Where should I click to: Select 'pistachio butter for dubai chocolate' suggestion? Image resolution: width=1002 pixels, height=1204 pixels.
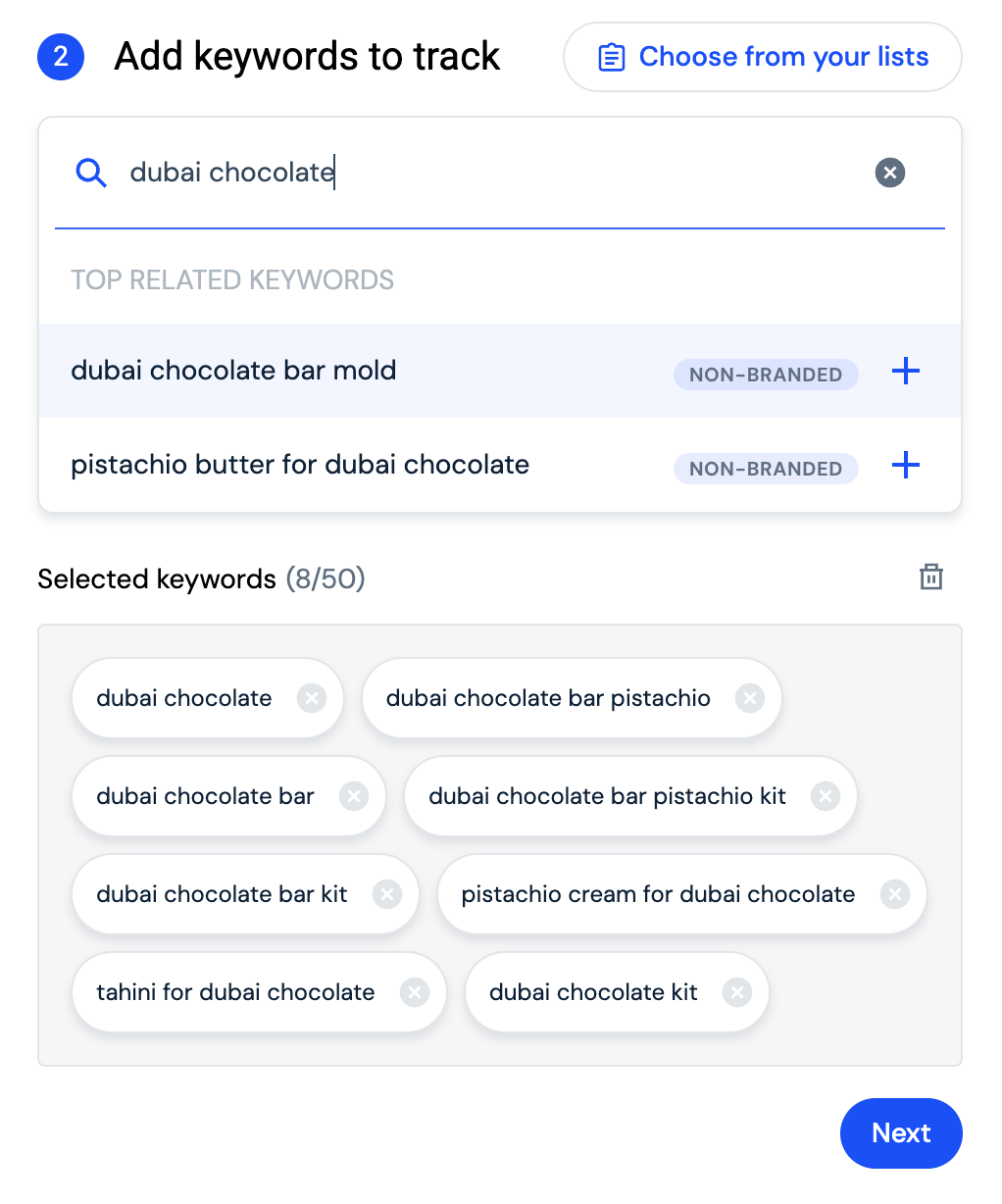(x=500, y=465)
